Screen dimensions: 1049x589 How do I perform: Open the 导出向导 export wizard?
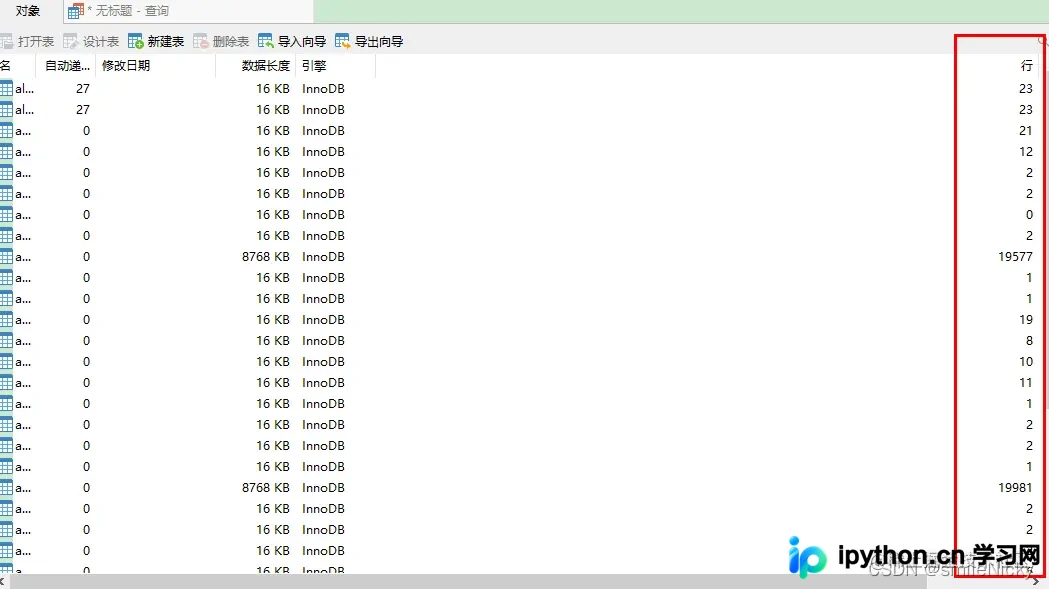(x=369, y=41)
